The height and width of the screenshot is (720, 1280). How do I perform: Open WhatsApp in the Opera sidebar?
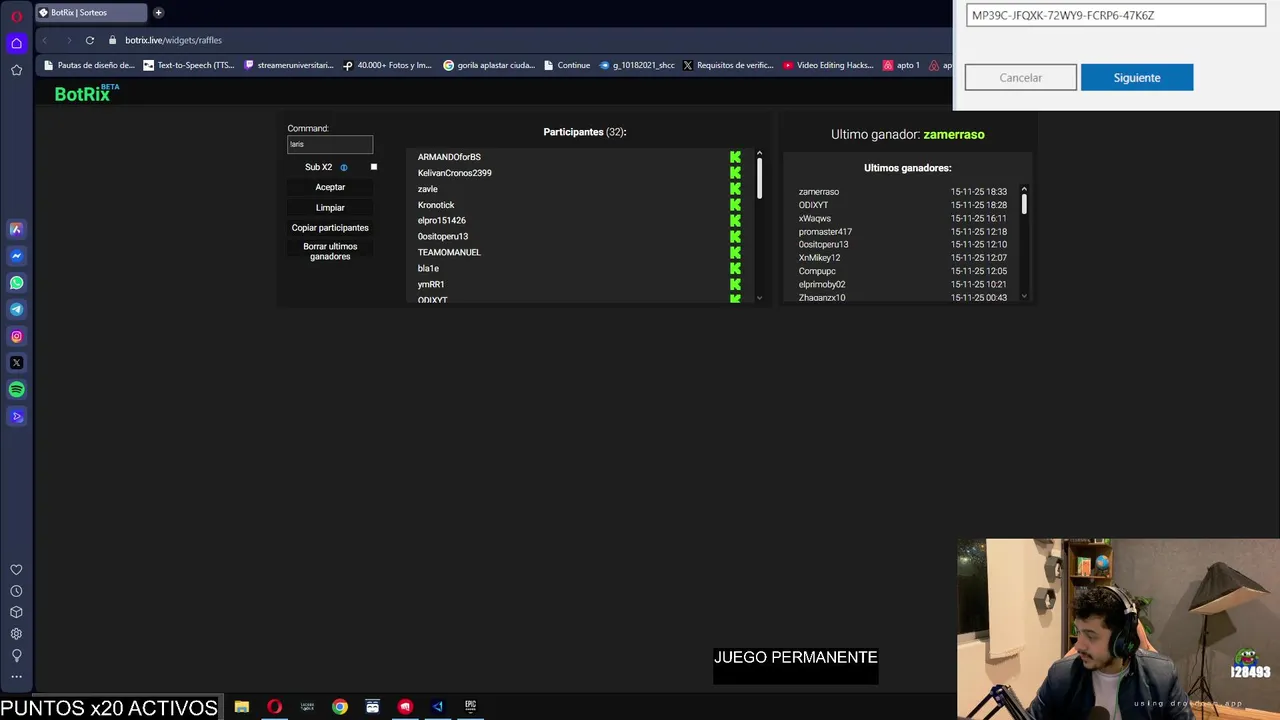pyautogui.click(x=16, y=283)
